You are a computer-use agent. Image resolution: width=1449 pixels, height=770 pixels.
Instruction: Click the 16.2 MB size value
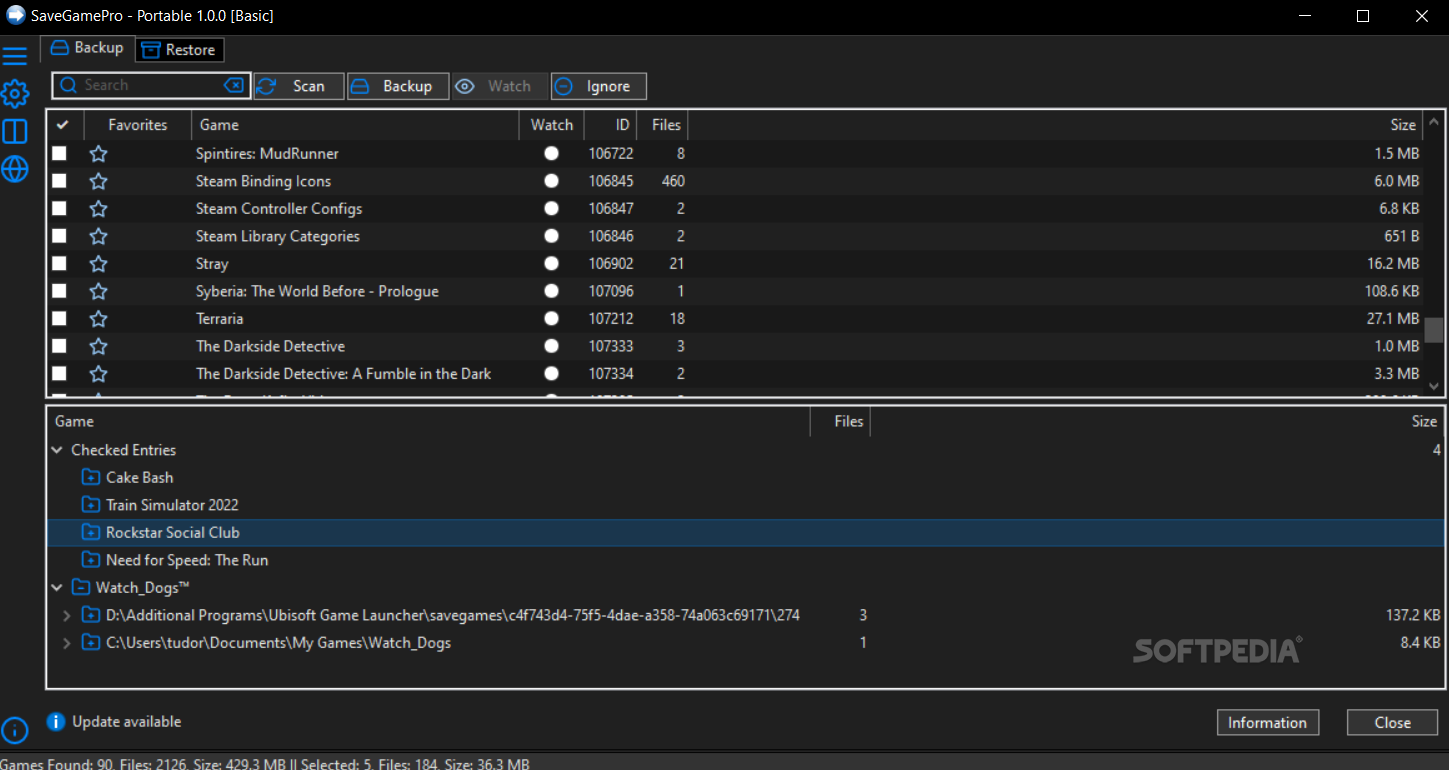(1393, 264)
